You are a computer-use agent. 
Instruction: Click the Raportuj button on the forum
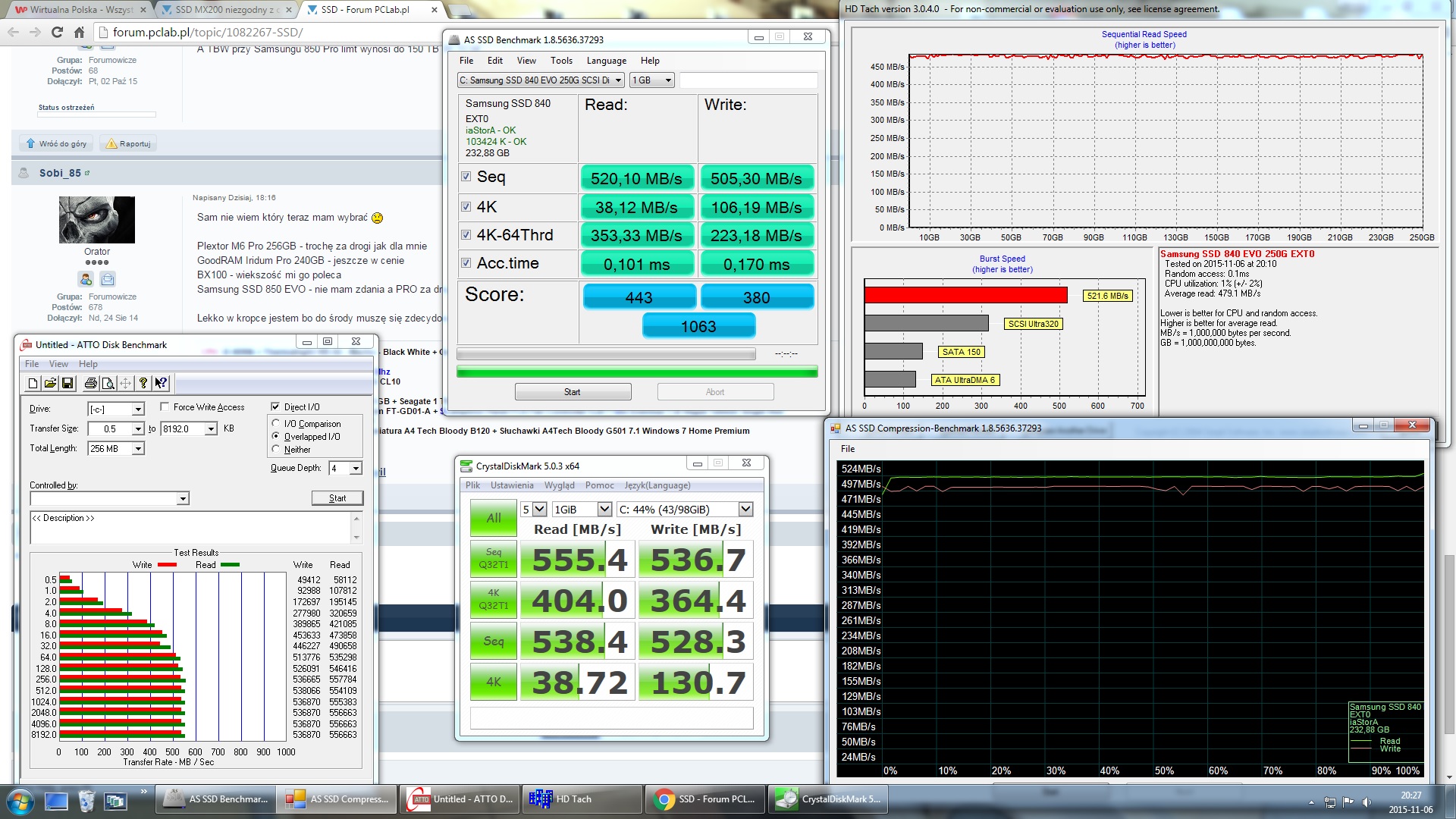point(129,144)
